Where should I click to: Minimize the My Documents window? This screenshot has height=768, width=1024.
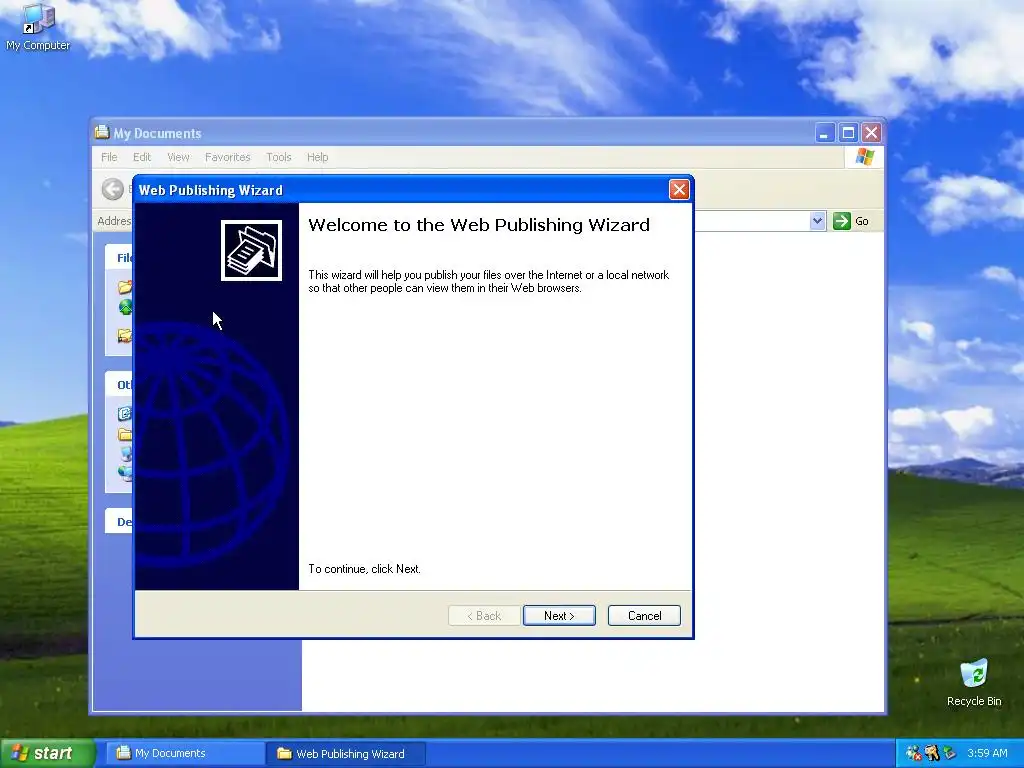tap(824, 133)
